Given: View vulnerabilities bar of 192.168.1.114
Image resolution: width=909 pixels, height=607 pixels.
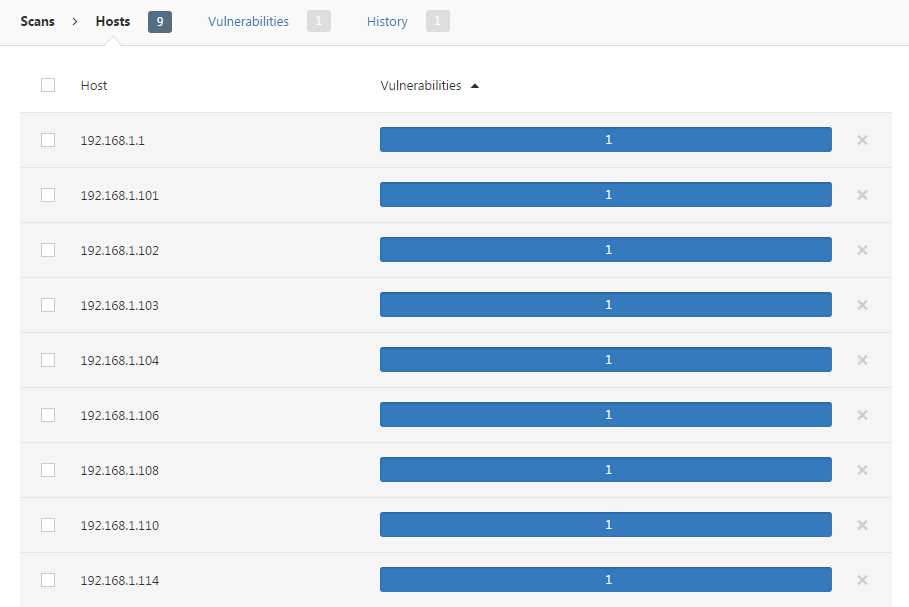Looking at the screenshot, I should click(606, 579).
